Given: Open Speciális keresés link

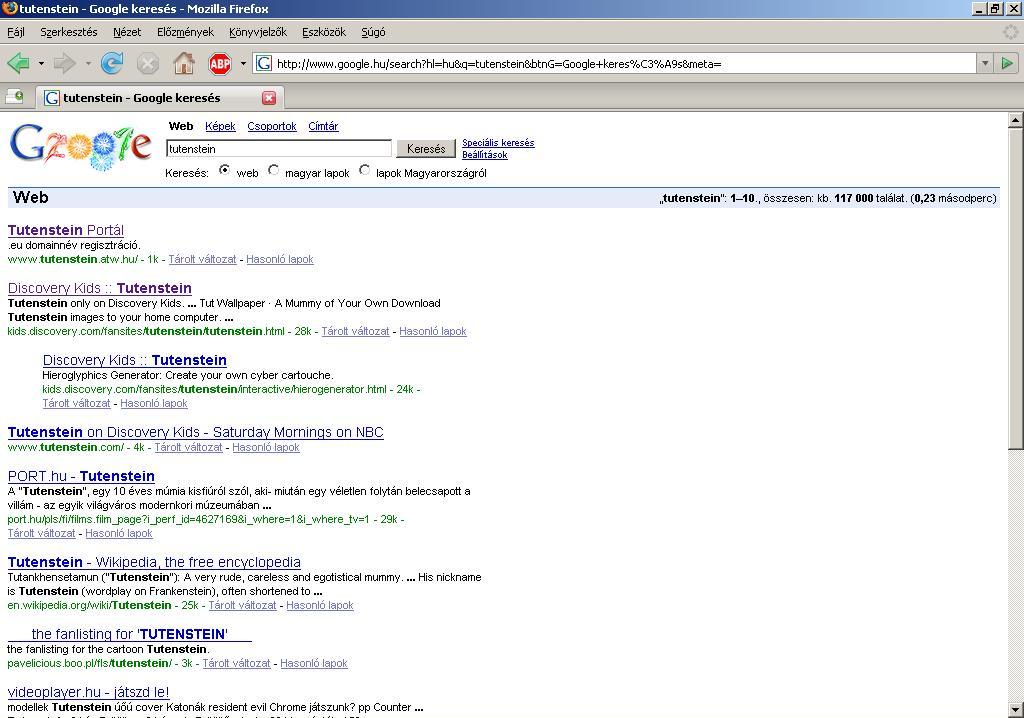Looking at the screenshot, I should pyautogui.click(x=498, y=142).
